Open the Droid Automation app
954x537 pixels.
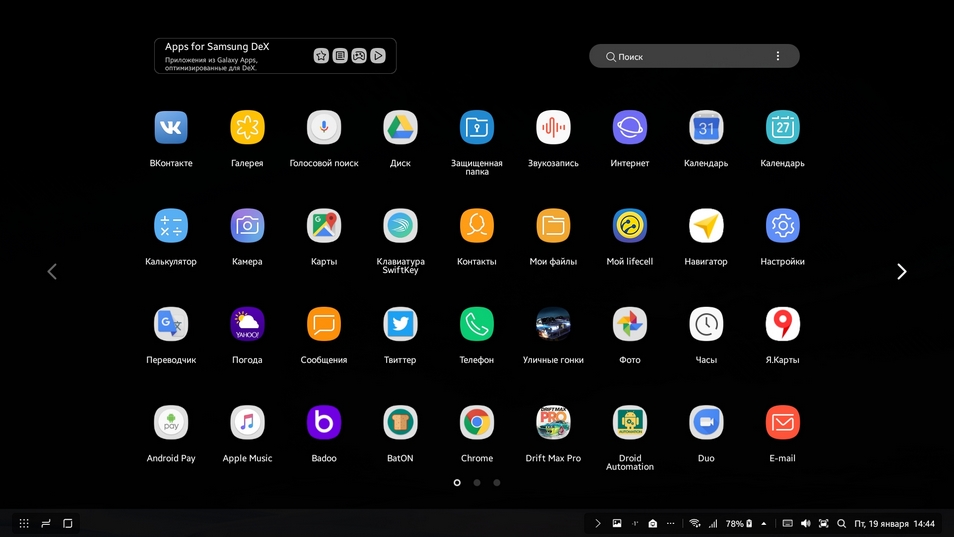630,422
